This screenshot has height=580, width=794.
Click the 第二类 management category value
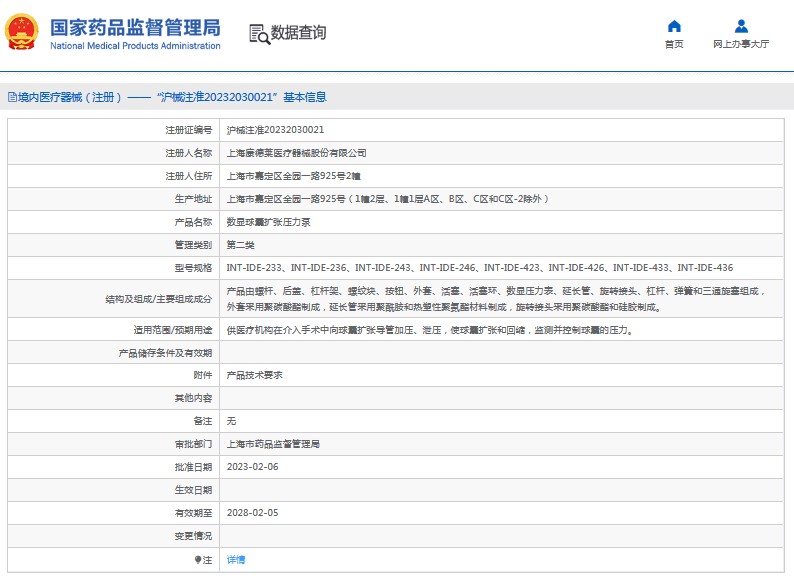click(x=242, y=245)
